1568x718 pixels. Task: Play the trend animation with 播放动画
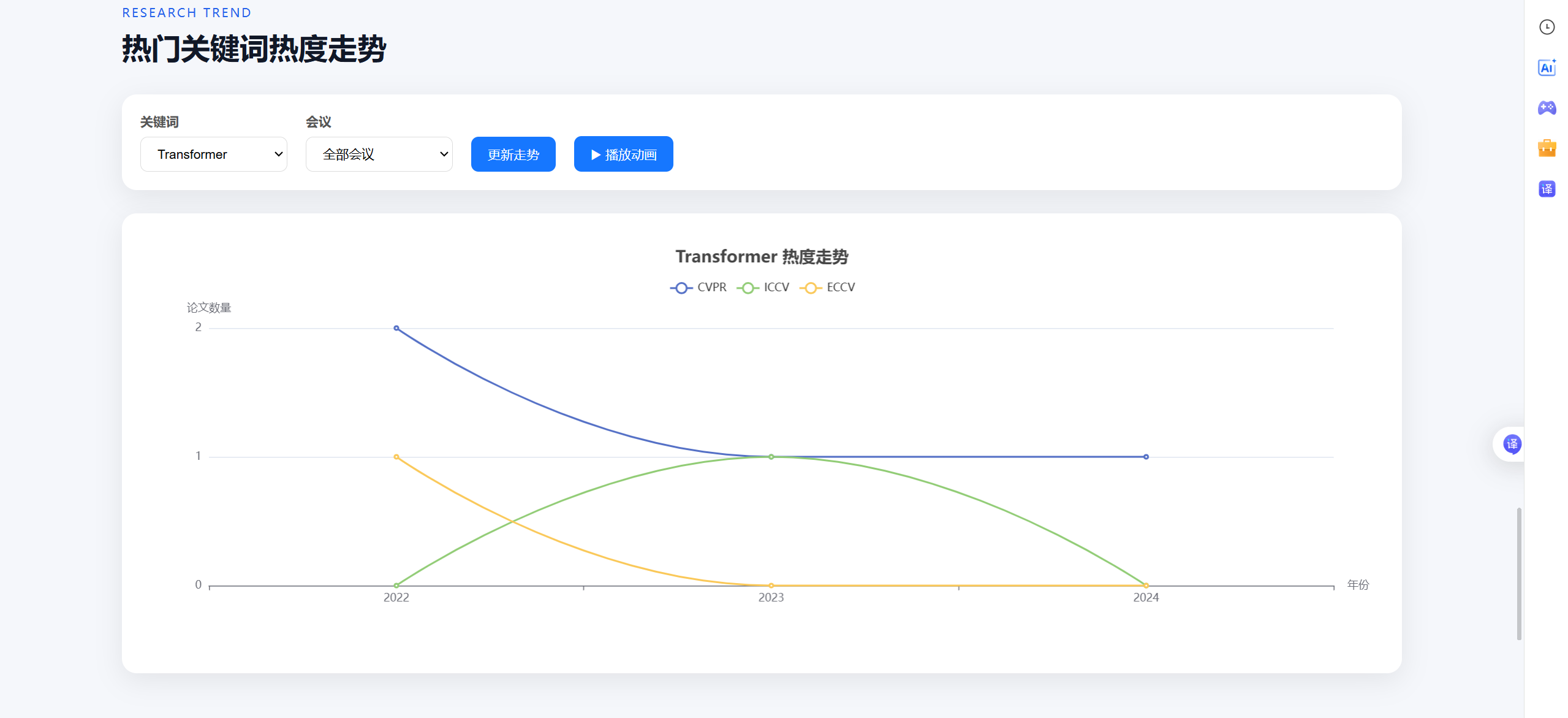click(x=624, y=155)
